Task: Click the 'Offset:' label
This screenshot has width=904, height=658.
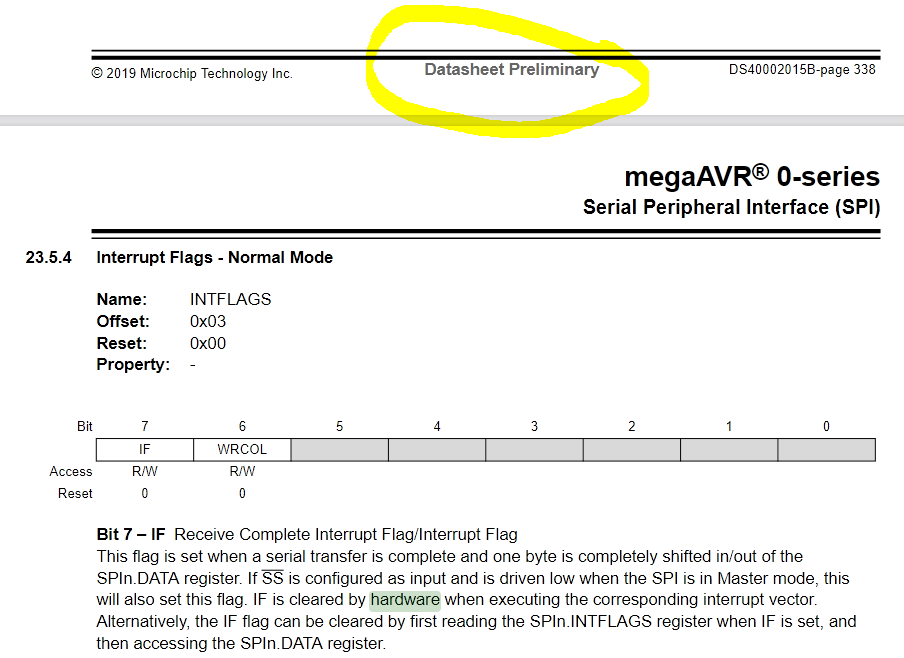Action: 123,321
